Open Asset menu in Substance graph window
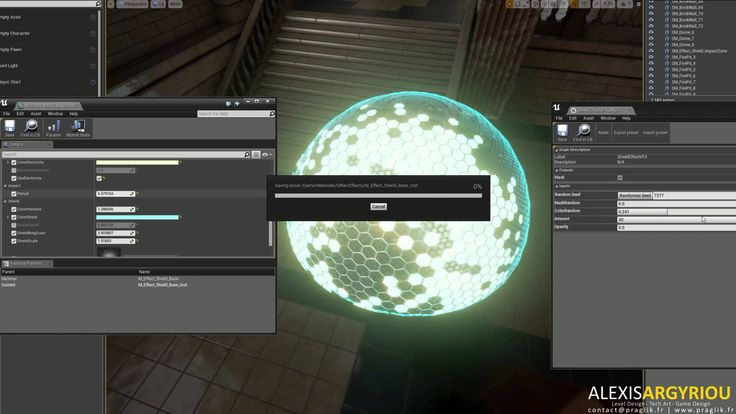The height and width of the screenshot is (414, 736). click(x=589, y=118)
